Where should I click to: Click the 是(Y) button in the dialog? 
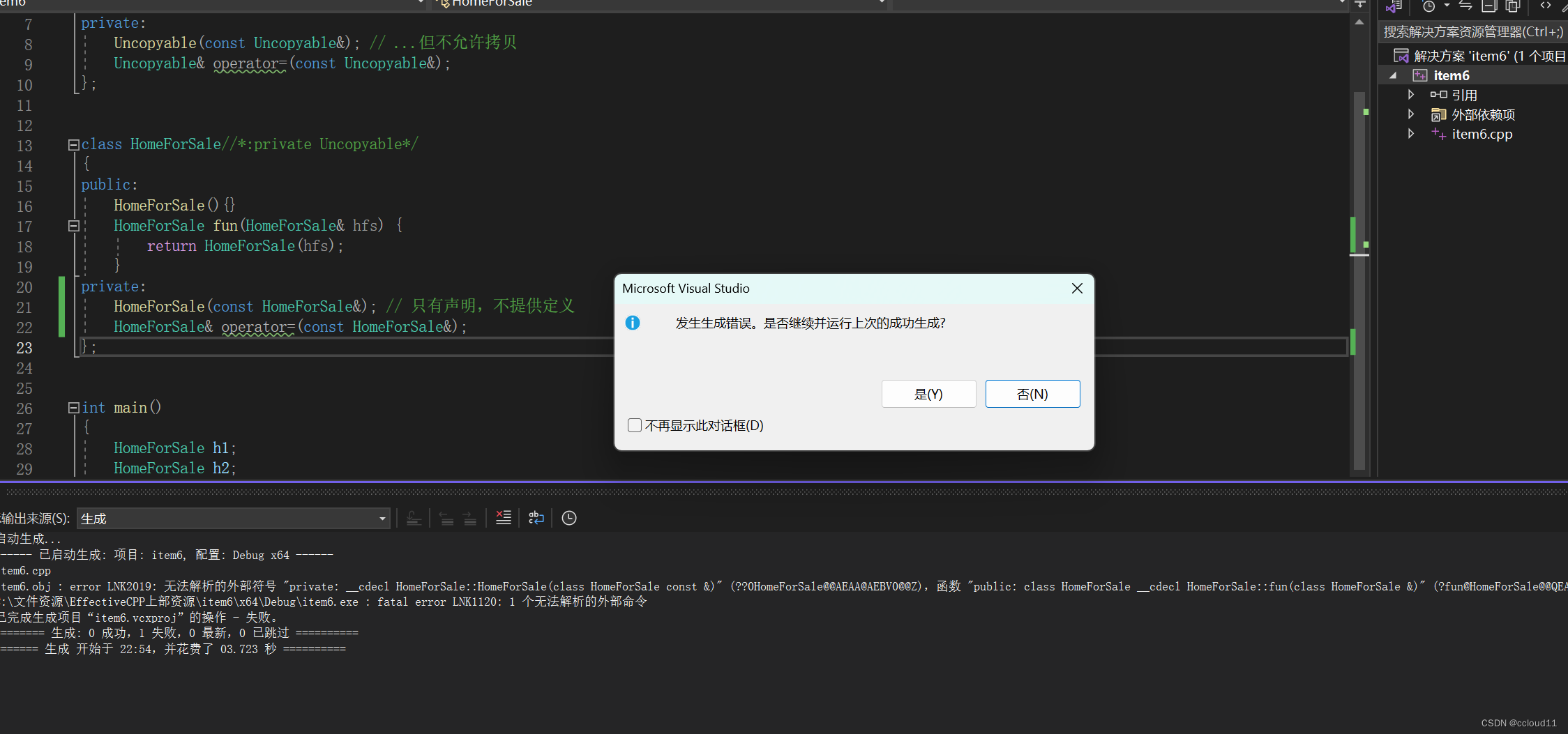928,394
